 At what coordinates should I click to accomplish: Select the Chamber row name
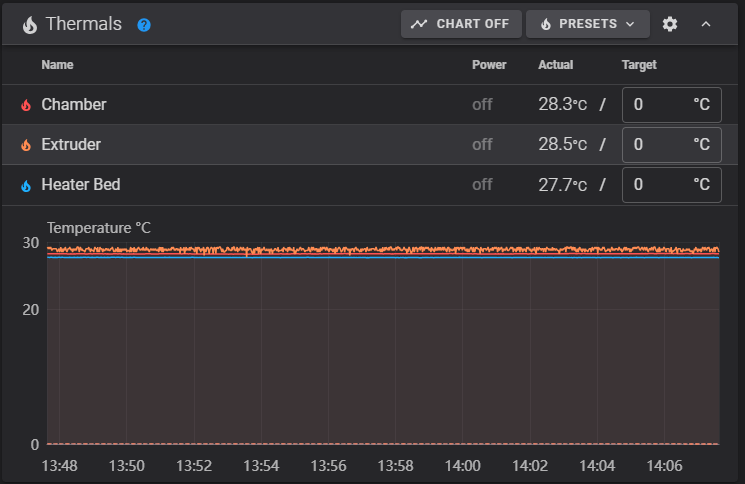coord(73,105)
